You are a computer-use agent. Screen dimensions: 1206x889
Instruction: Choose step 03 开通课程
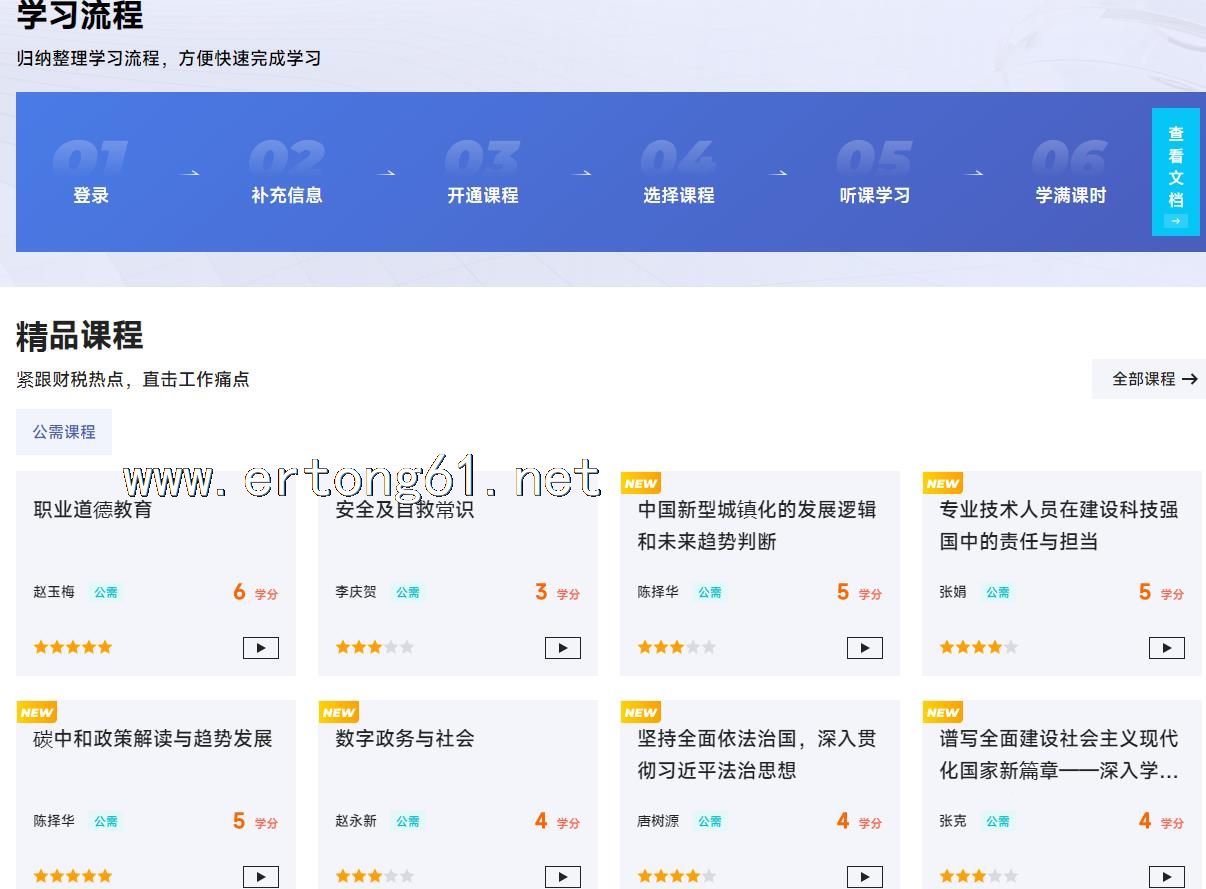483,195
